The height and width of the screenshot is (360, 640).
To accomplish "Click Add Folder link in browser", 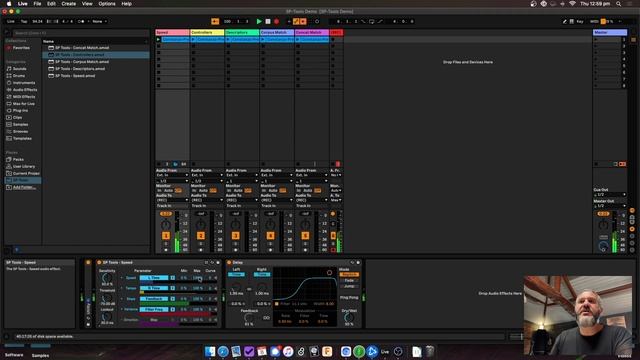I will point(24,187).
